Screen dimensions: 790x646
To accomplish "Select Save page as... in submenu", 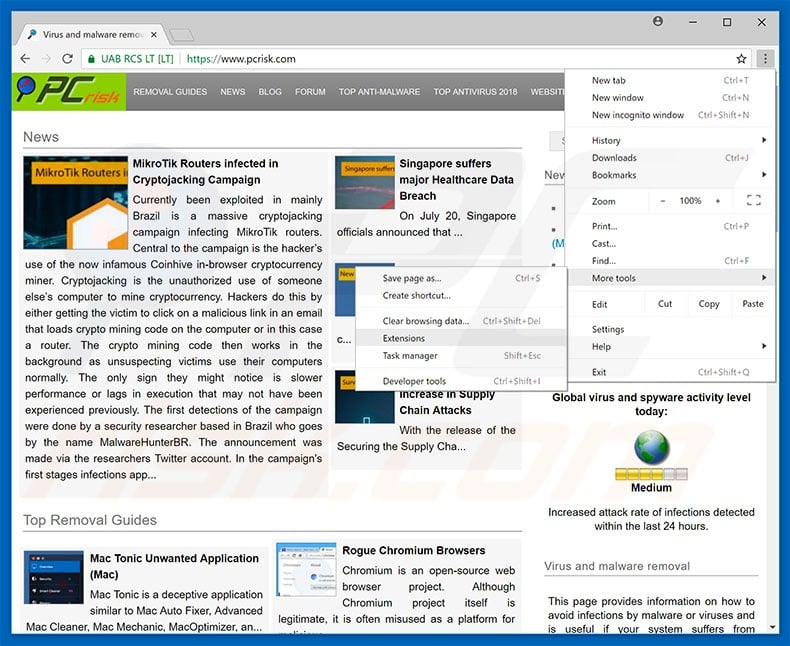I will (x=462, y=278).
